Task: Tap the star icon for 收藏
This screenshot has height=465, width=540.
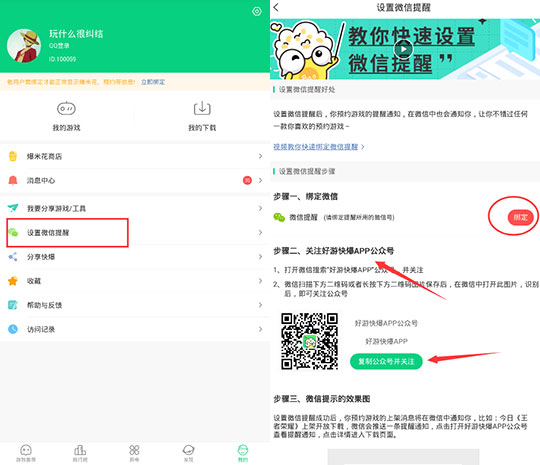Action: point(13,281)
